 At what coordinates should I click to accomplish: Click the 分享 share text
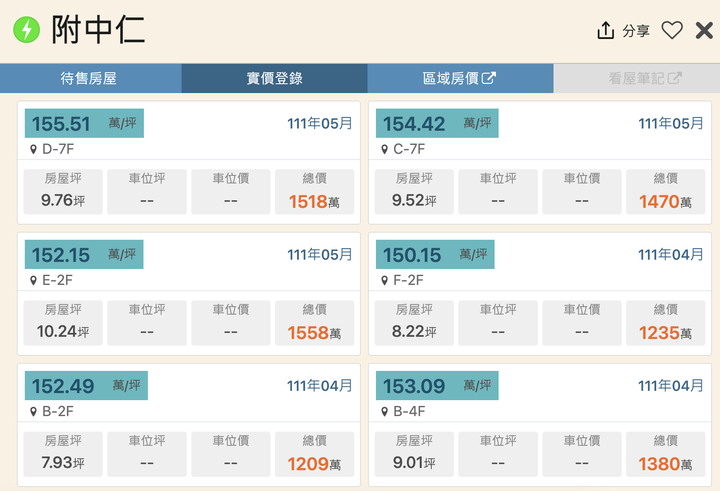point(636,31)
